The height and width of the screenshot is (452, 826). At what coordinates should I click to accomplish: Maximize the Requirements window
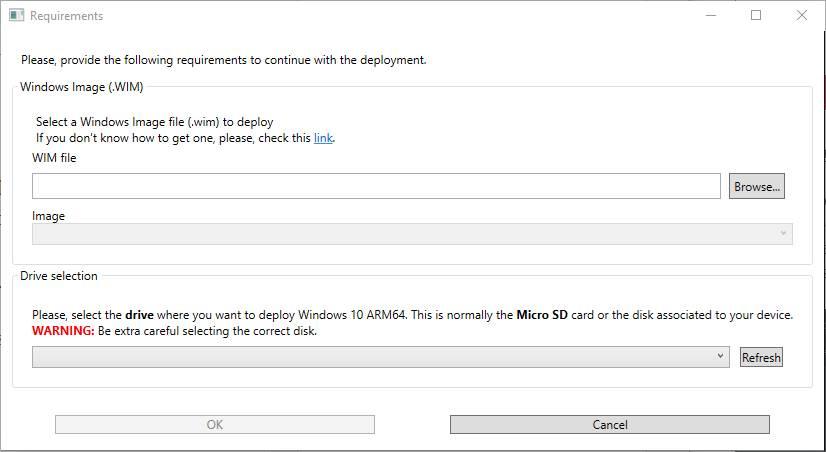click(x=756, y=16)
